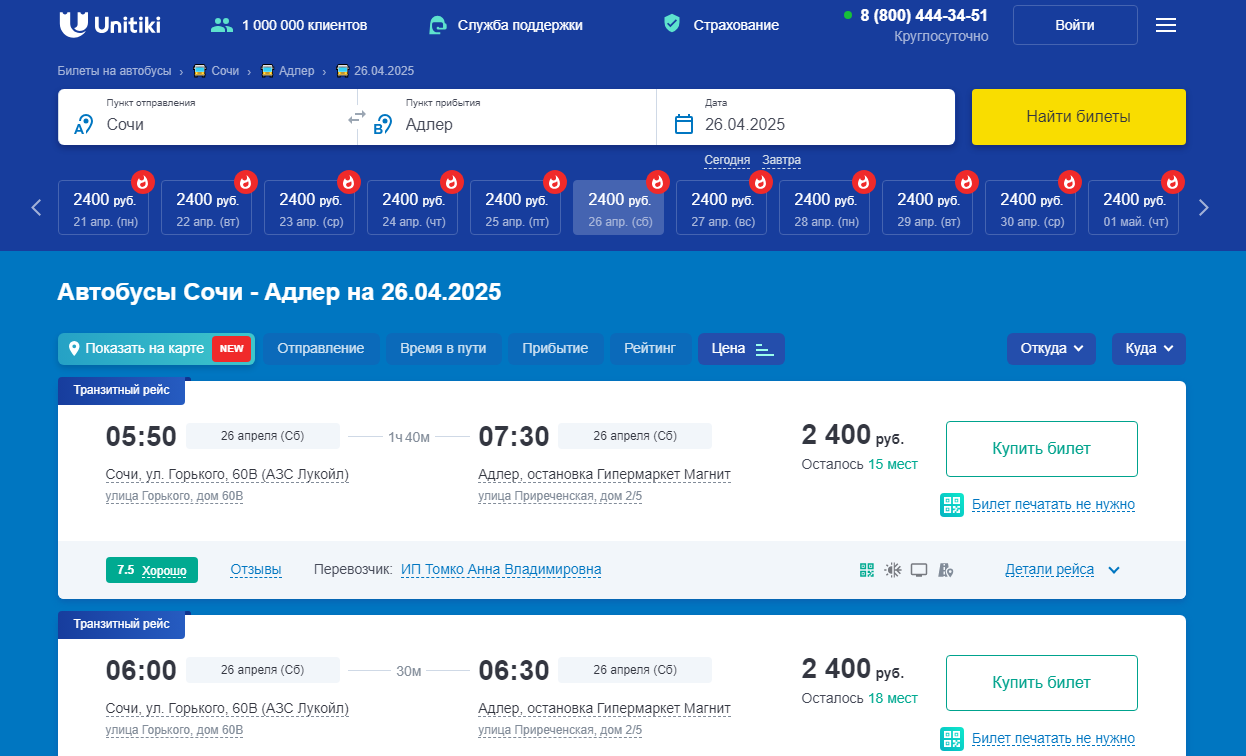Open the hamburger menu icon
Viewport: 1246px width, 756px height.
[1166, 25]
